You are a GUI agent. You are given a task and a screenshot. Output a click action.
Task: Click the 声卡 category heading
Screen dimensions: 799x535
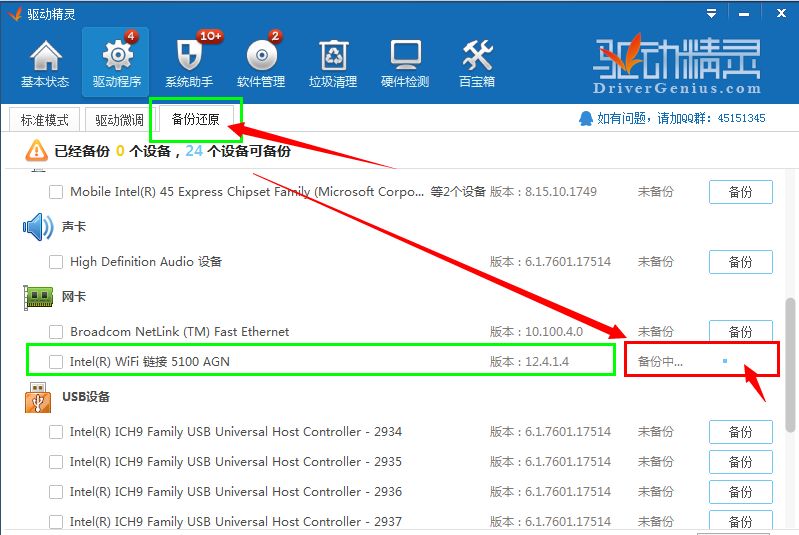pos(74,226)
